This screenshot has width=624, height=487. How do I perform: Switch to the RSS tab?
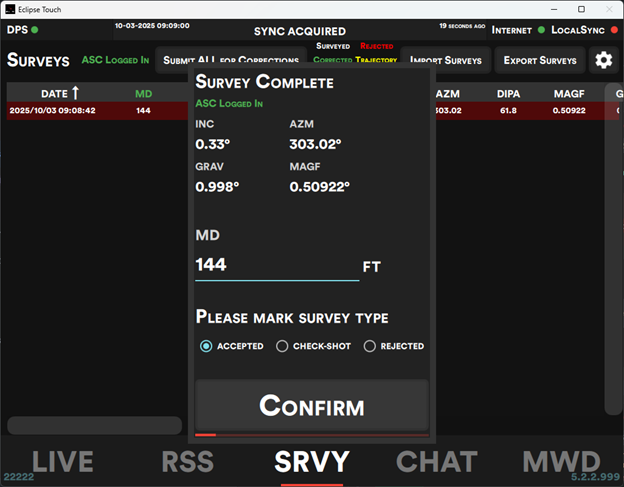pyautogui.click(x=187, y=461)
